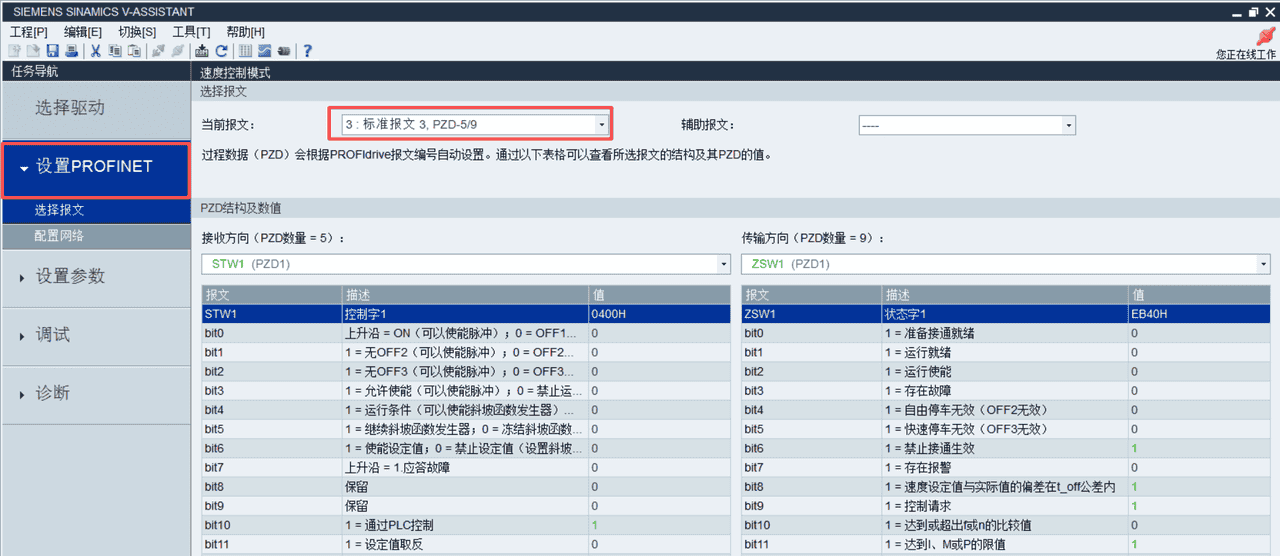This screenshot has height=556, width=1280.
Task: Click the receive table 报文 column header
Action: (271, 295)
